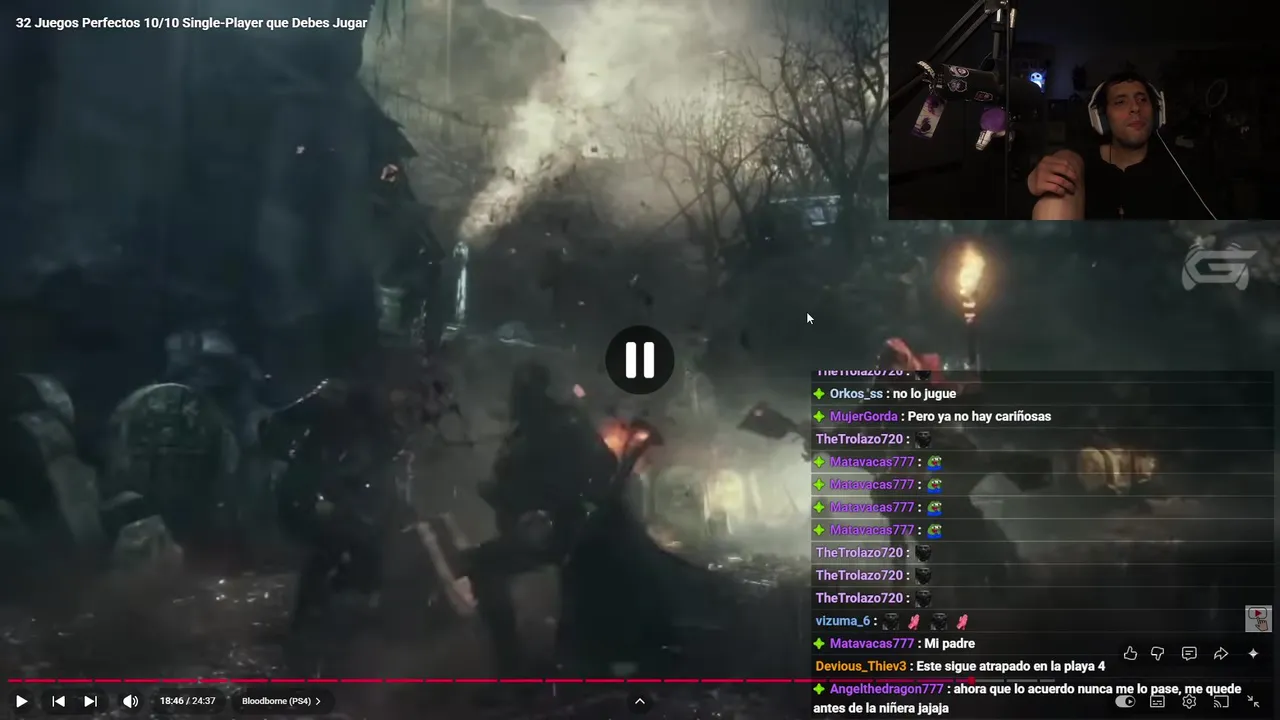Screen dimensions: 1280x720
Task: Exit full screen mode
Action: click(1253, 701)
